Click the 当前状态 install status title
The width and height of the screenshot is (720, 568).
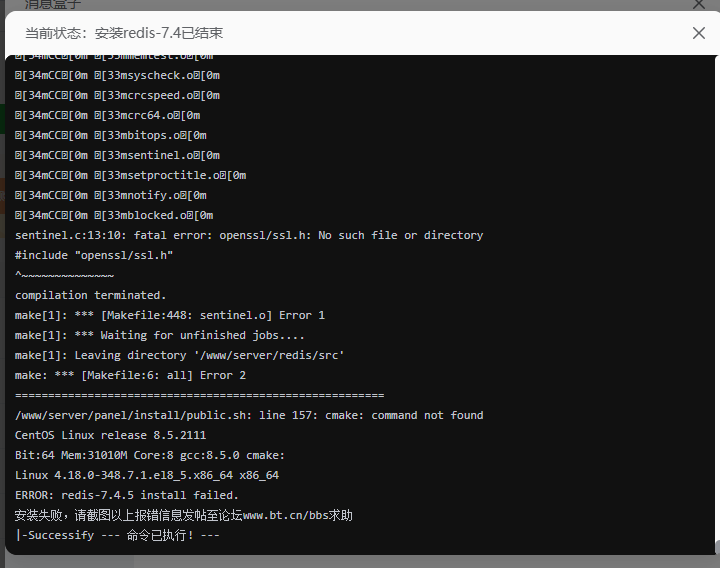click(x=124, y=33)
